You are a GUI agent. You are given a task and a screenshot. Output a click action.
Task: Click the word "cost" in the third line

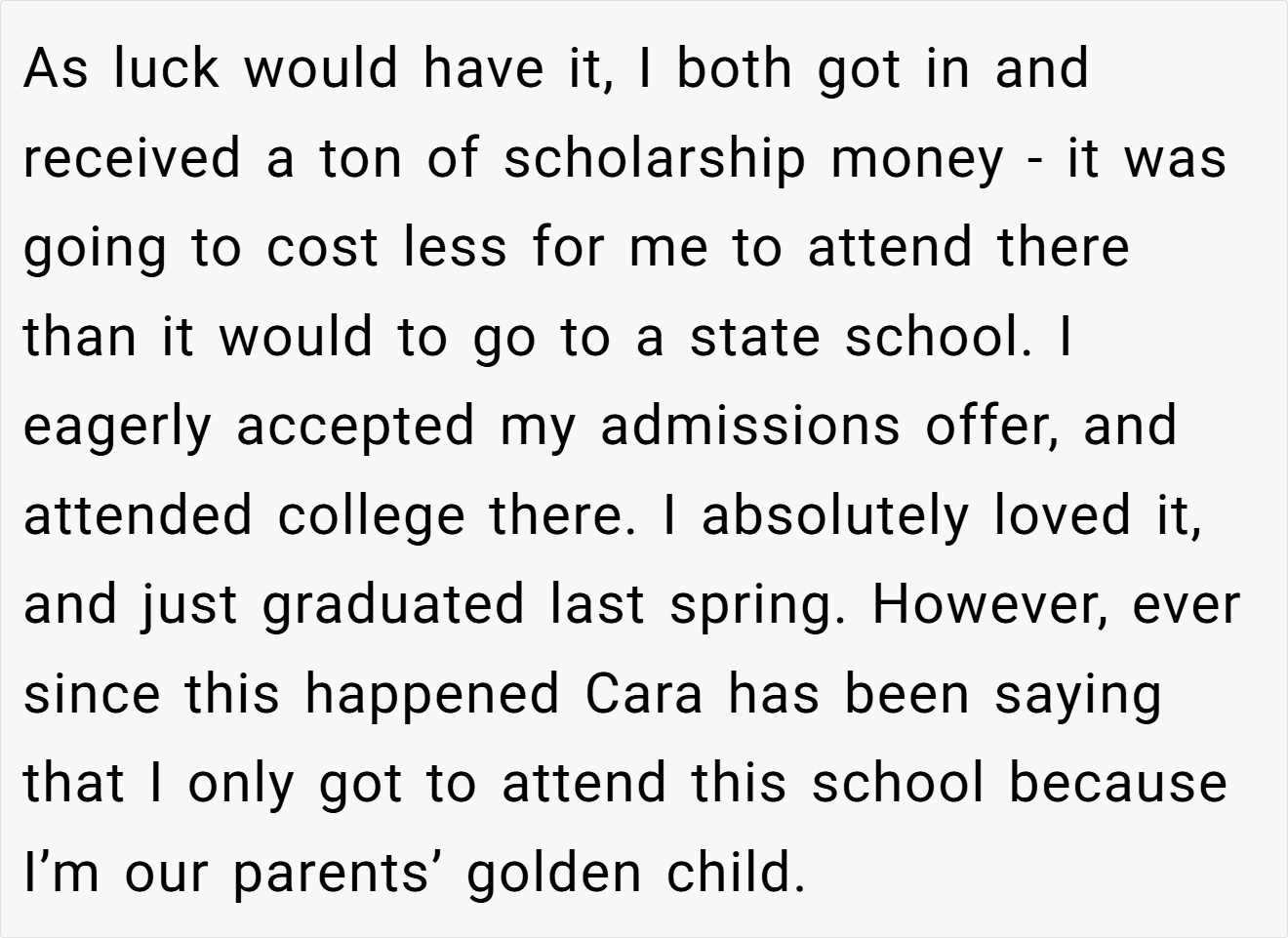[322, 248]
